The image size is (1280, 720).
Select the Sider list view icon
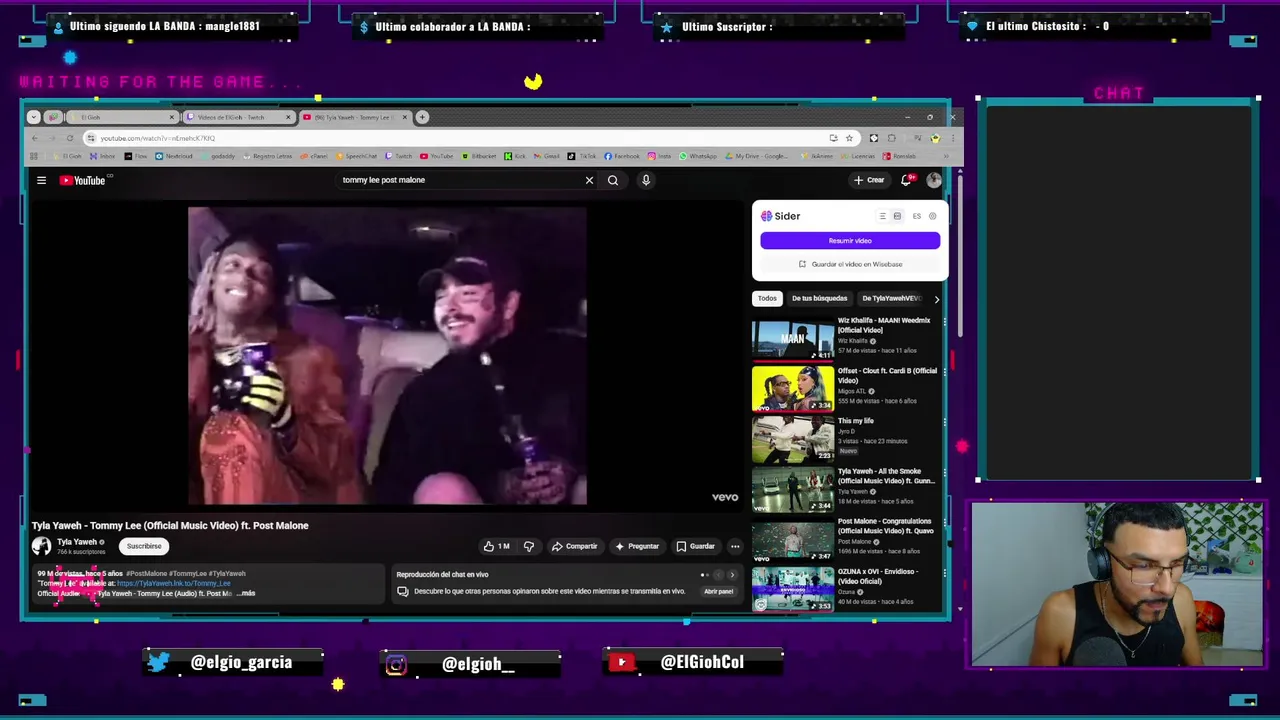[882, 216]
